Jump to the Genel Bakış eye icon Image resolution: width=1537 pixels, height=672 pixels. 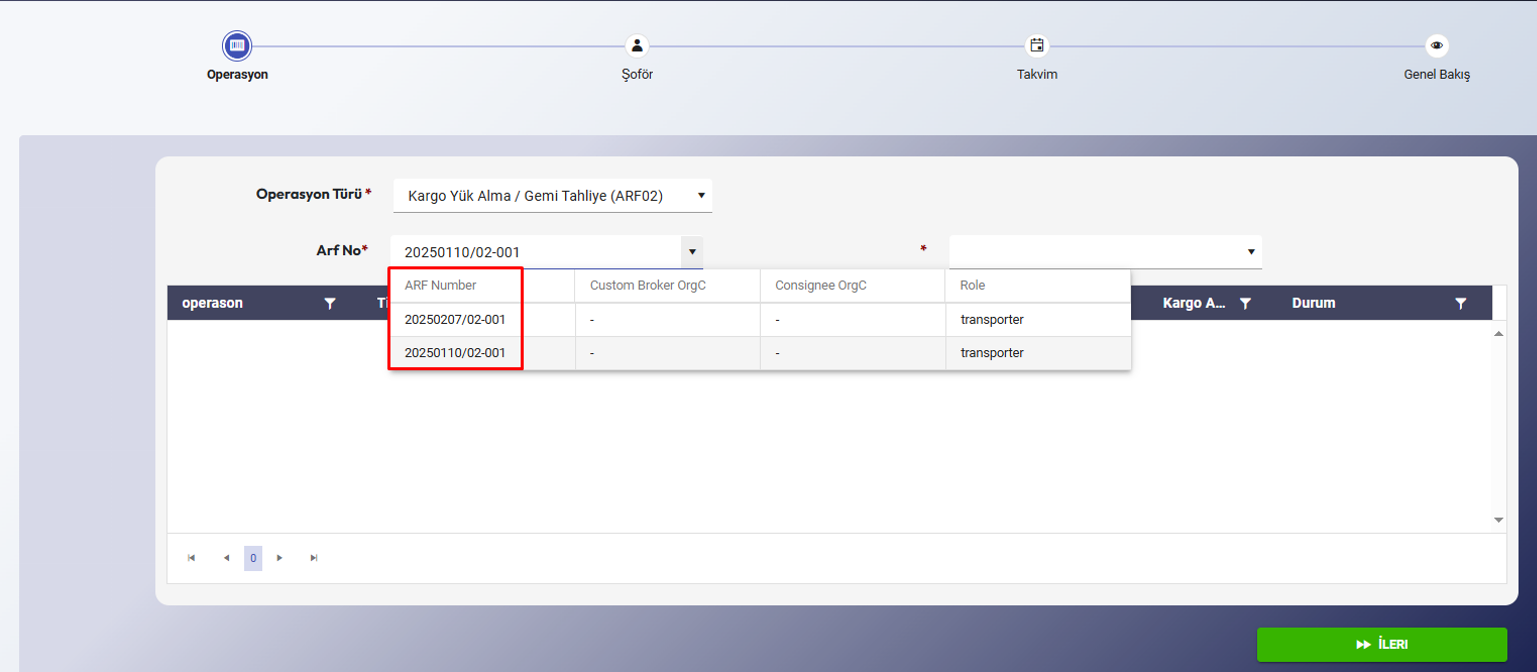tap(1437, 46)
